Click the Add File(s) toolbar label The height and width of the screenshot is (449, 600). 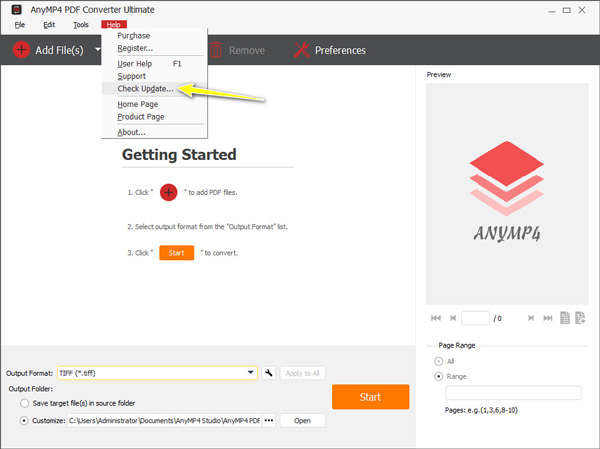pos(59,50)
